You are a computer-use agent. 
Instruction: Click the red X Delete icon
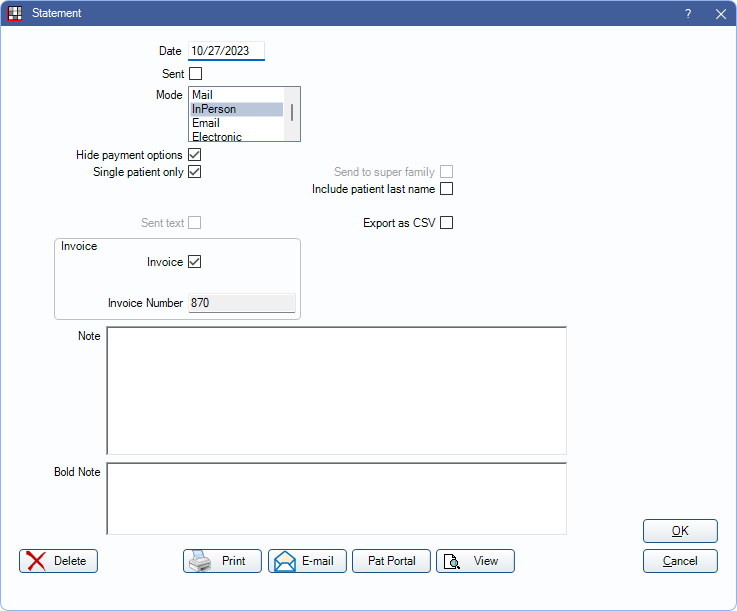36,561
